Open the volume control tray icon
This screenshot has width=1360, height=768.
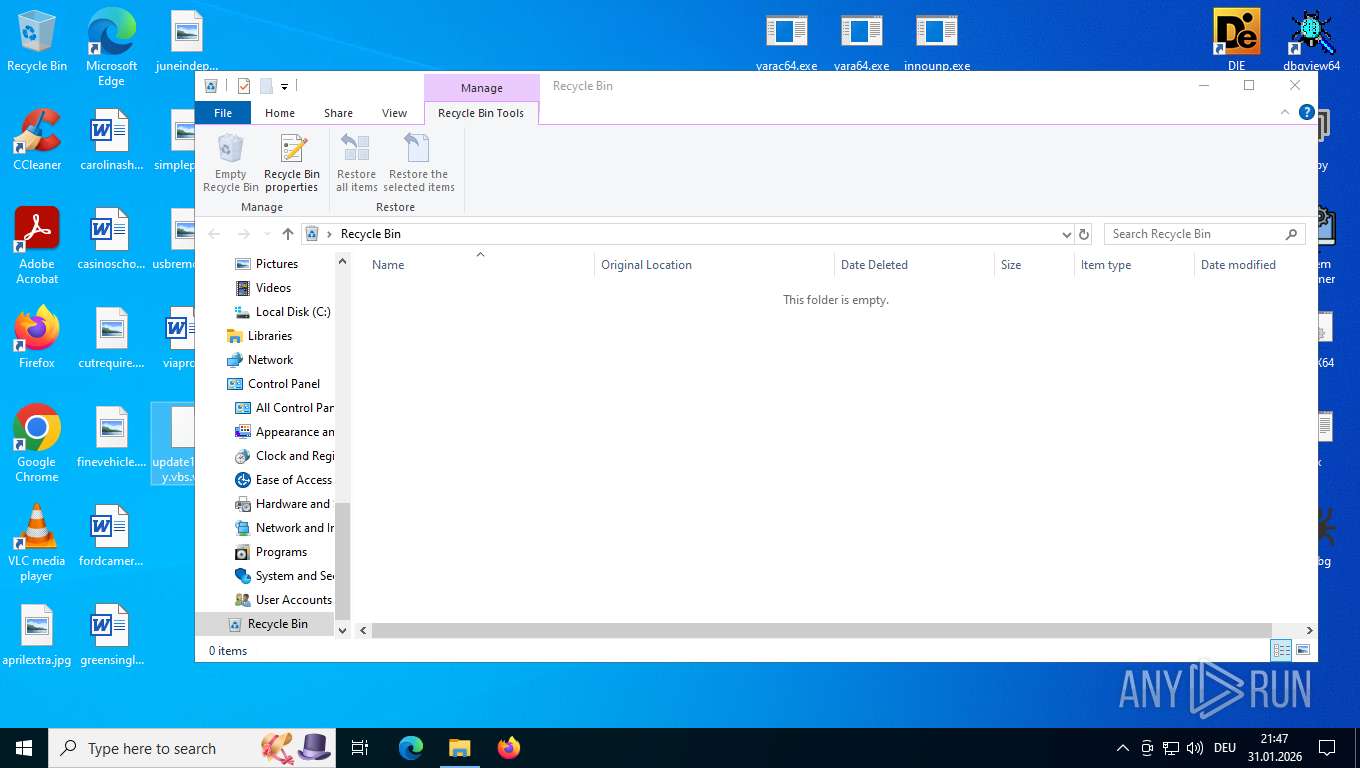click(x=1194, y=748)
